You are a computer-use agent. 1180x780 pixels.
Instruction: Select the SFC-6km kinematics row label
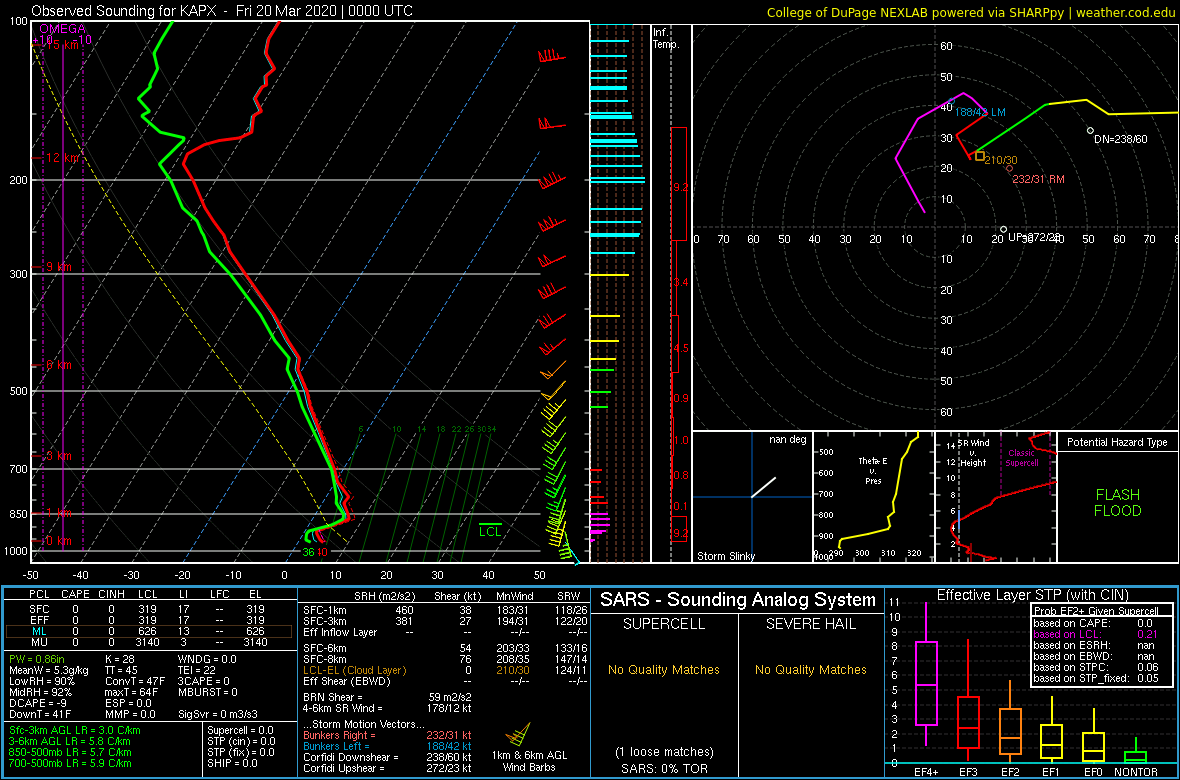[324, 647]
